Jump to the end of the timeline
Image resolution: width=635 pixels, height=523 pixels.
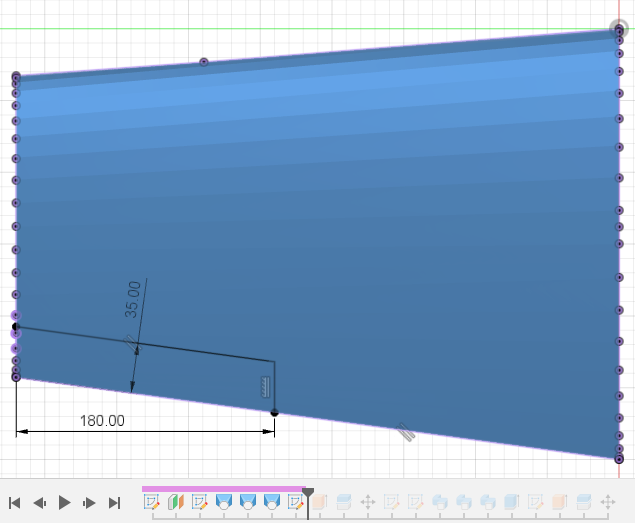coord(114,502)
